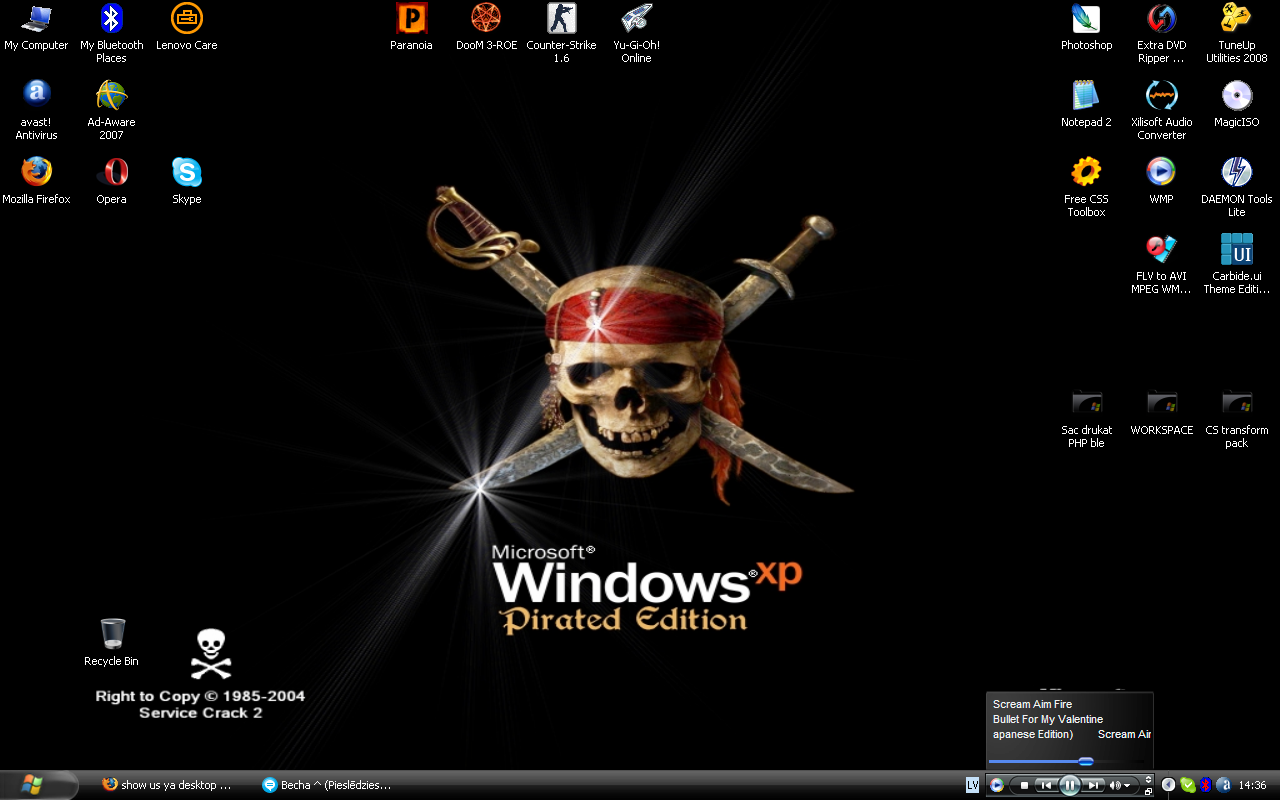This screenshot has height=800, width=1280.
Task: Open DooM 3-ROE shortcut
Action: (x=486, y=28)
